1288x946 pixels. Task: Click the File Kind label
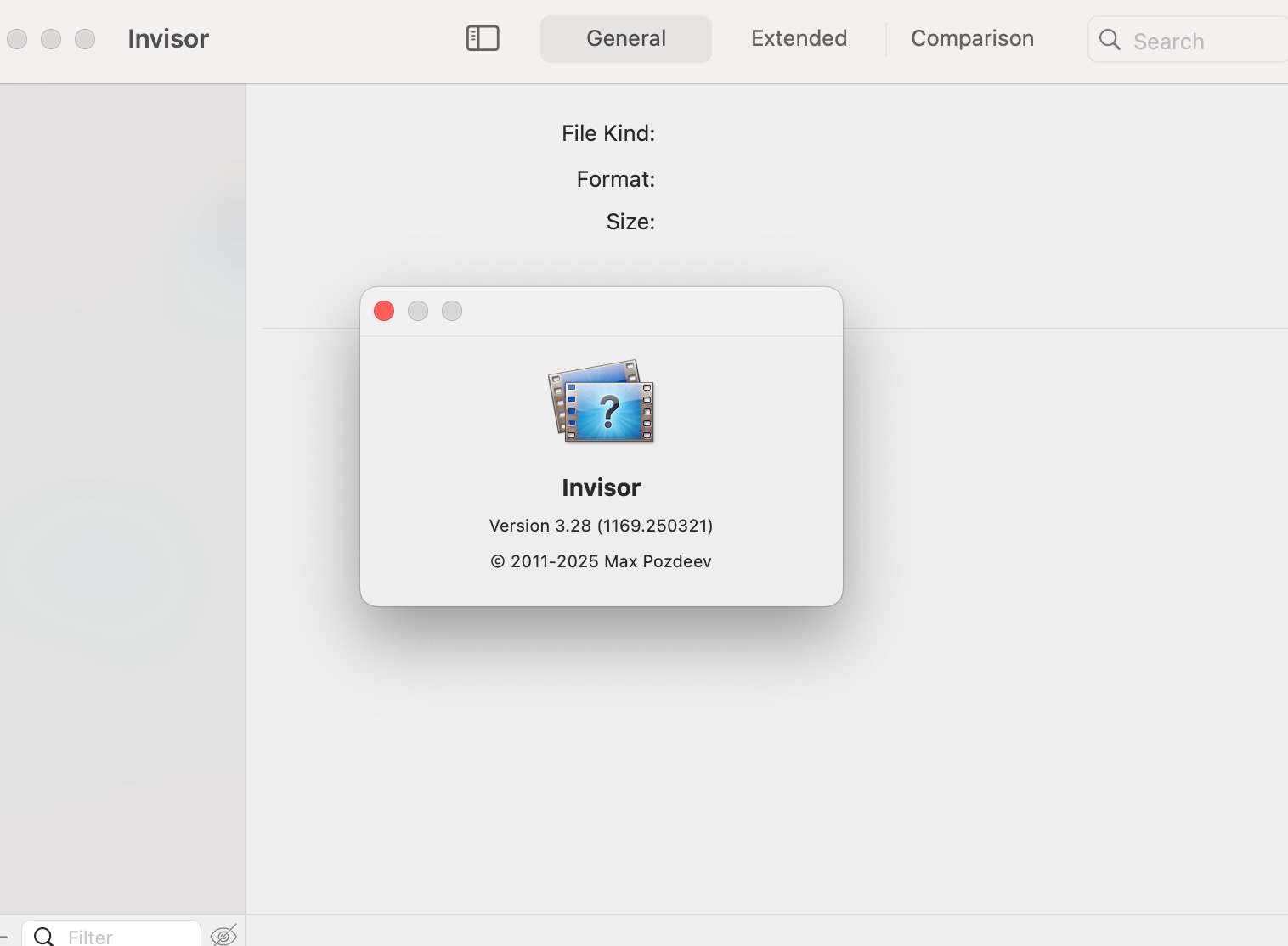pyautogui.click(x=608, y=133)
